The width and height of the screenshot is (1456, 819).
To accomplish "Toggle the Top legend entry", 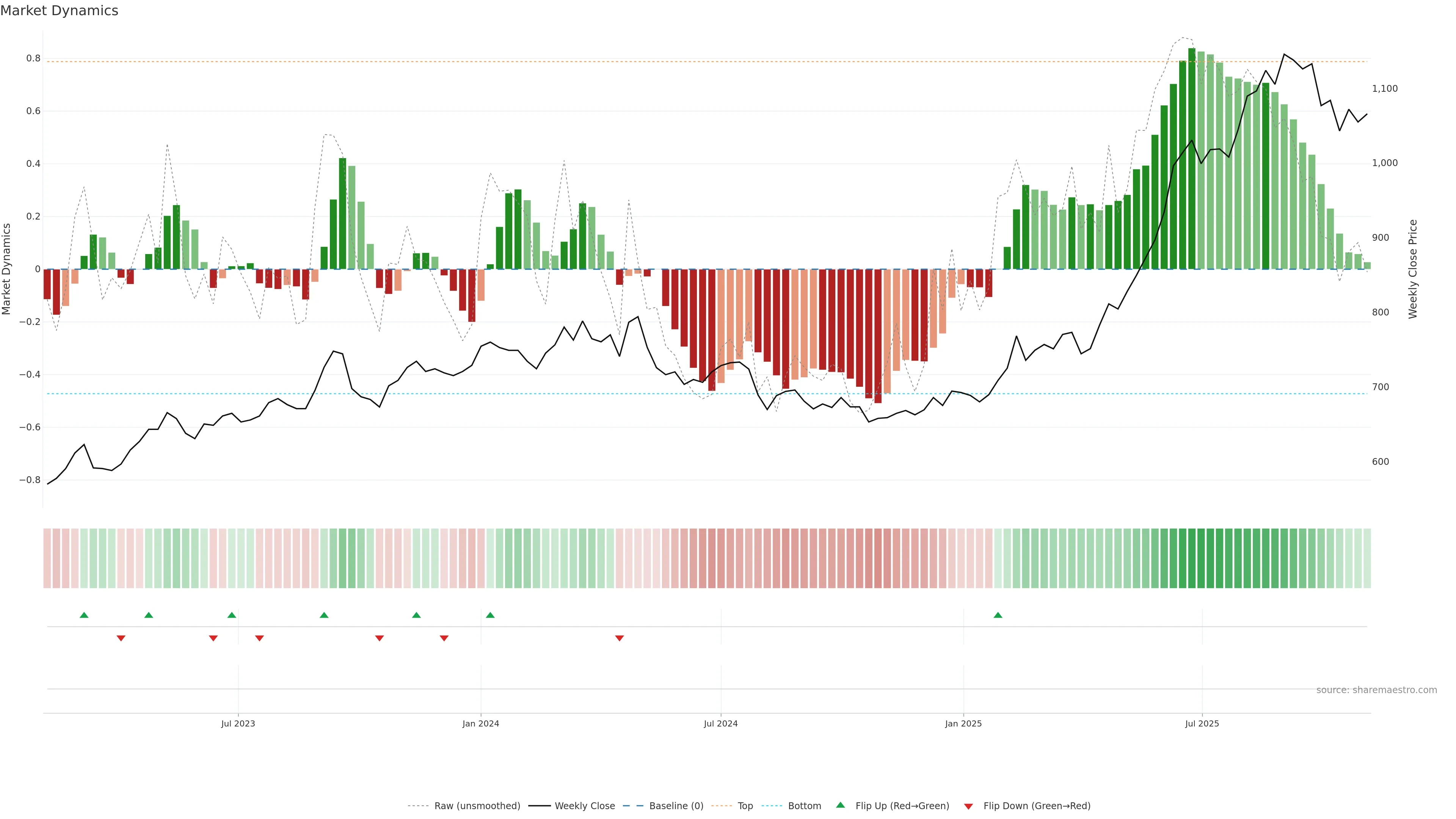I will [745, 806].
